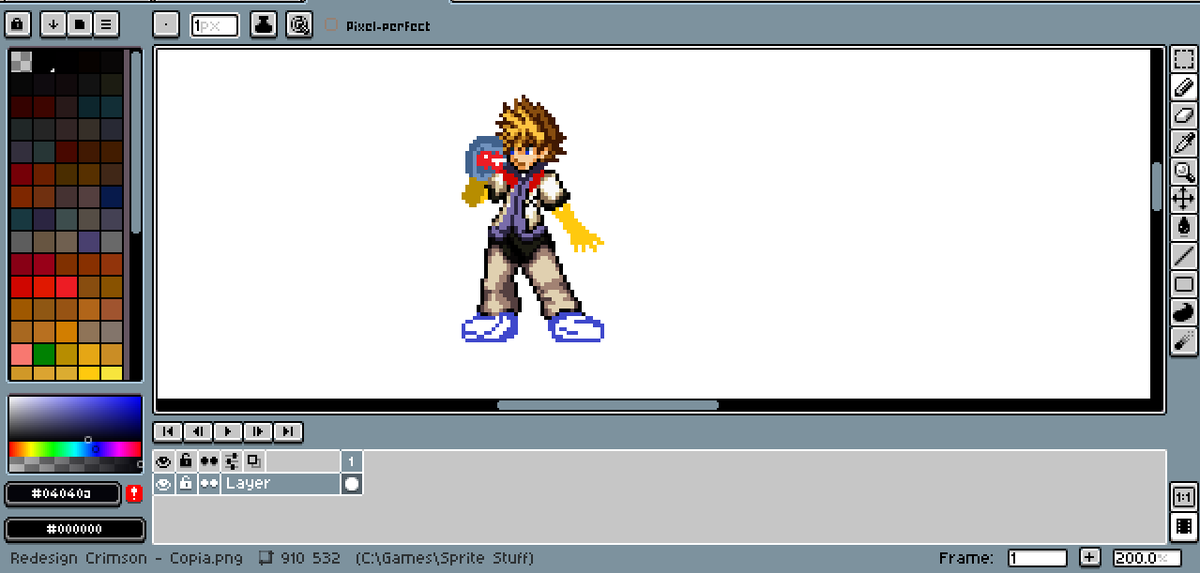This screenshot has width=1200, height=573.
Task: Toggle continuous dots on Layer row
Action: pyautogui.click(x=208, y=483)
